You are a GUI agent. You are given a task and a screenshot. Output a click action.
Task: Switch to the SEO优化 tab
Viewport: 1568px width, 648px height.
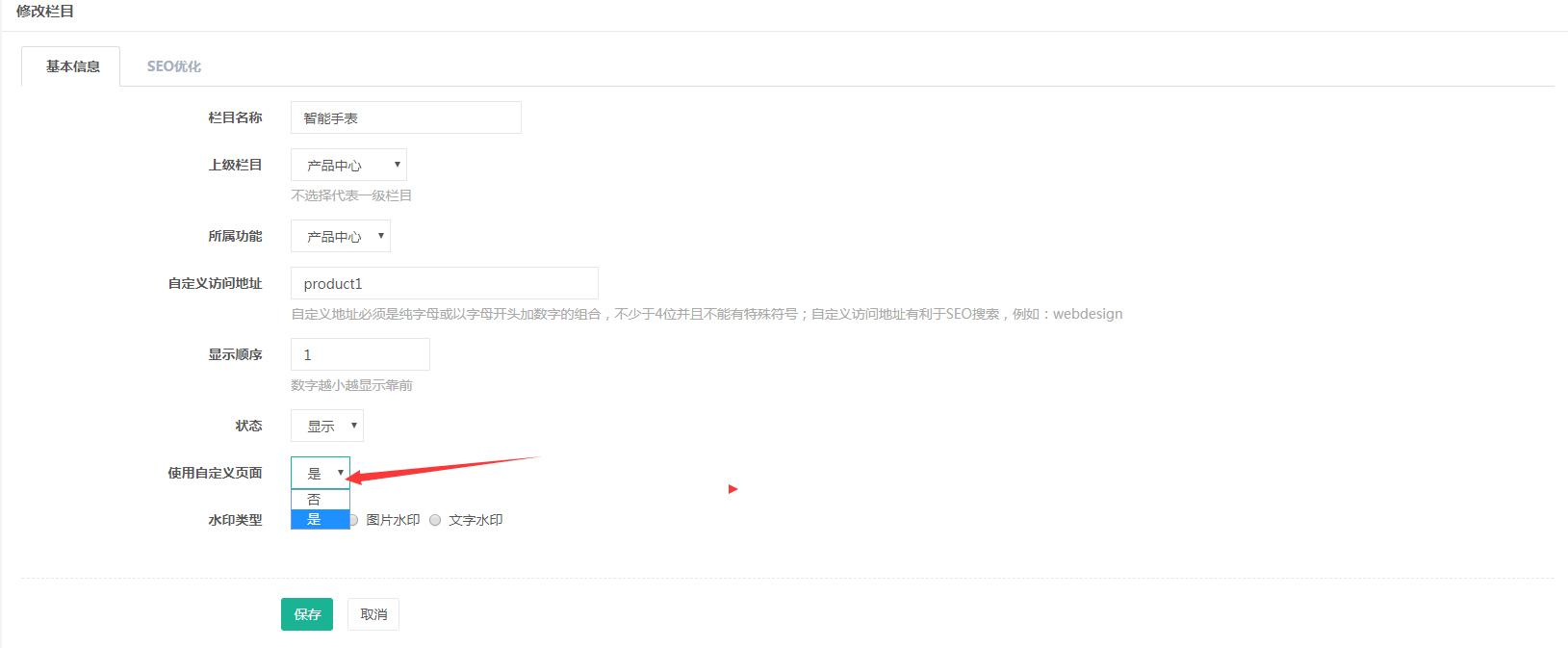coord(173,66)
